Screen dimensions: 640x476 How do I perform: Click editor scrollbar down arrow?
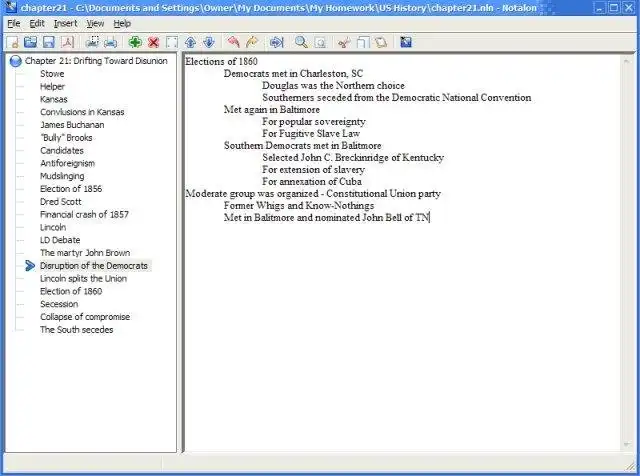point(626,445)
